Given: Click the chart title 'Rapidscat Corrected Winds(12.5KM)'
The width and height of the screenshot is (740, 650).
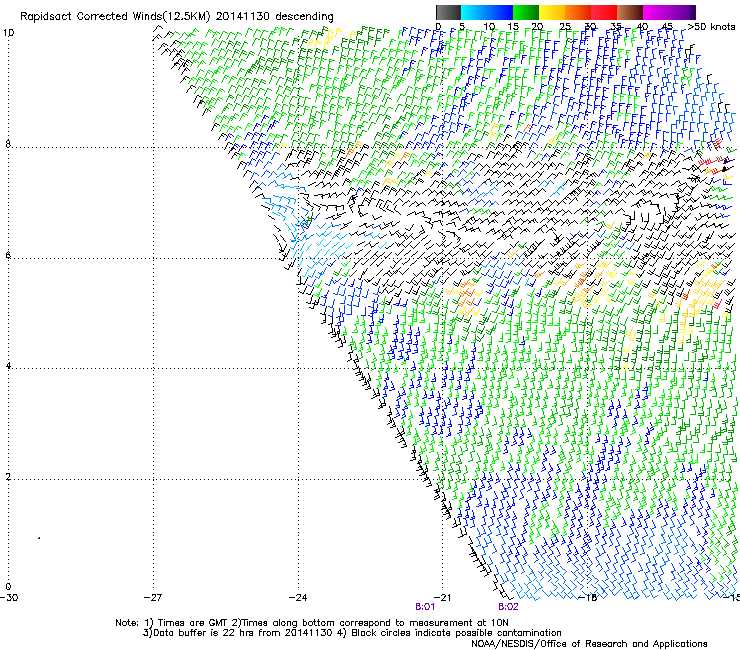Looking at the screenshot, I should [115, 17].
